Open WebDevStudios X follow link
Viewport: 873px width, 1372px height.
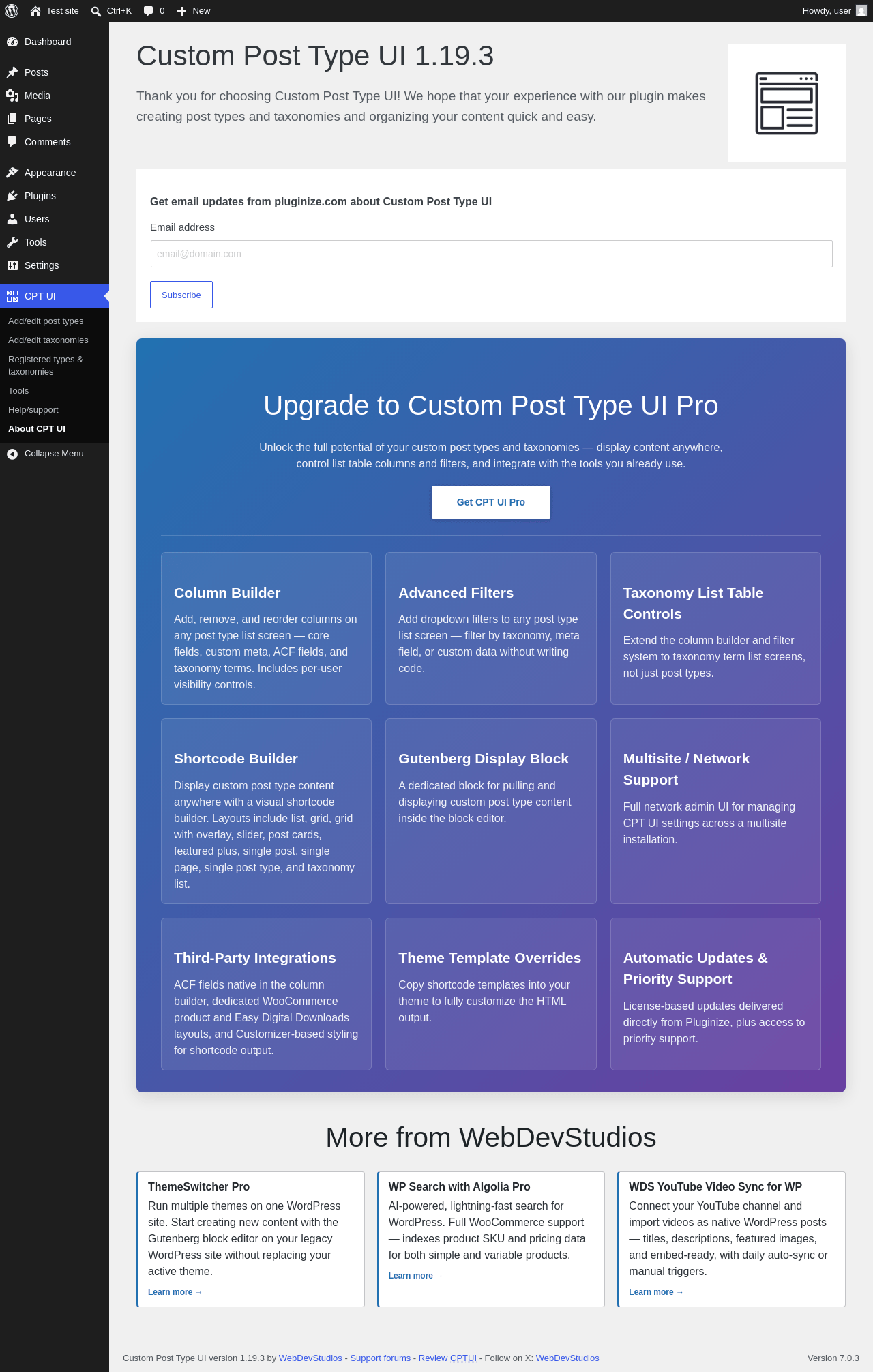tap(567, 1358)
